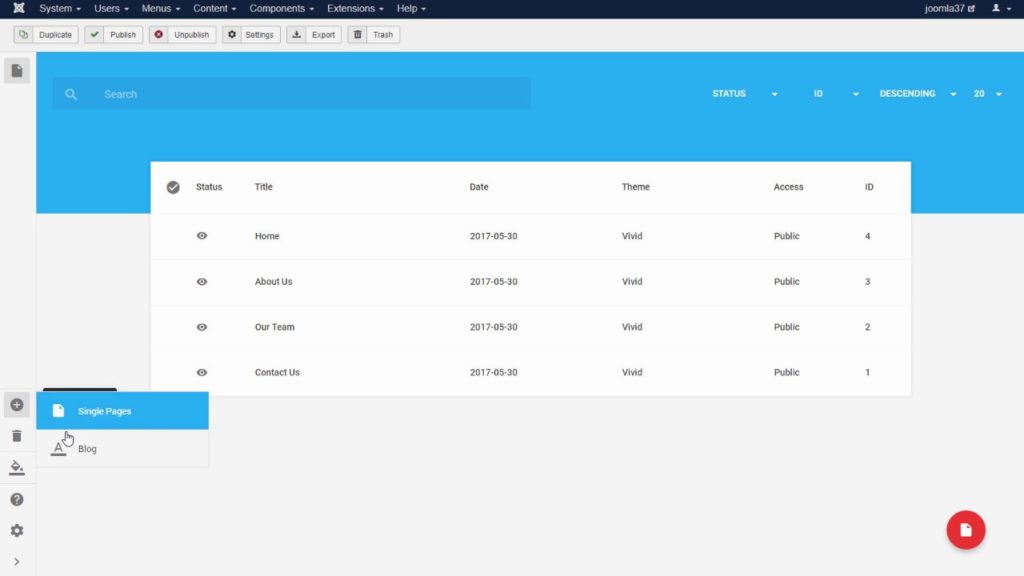Click the search magnifier icon
1024x576 pixels.
(71, 94)
